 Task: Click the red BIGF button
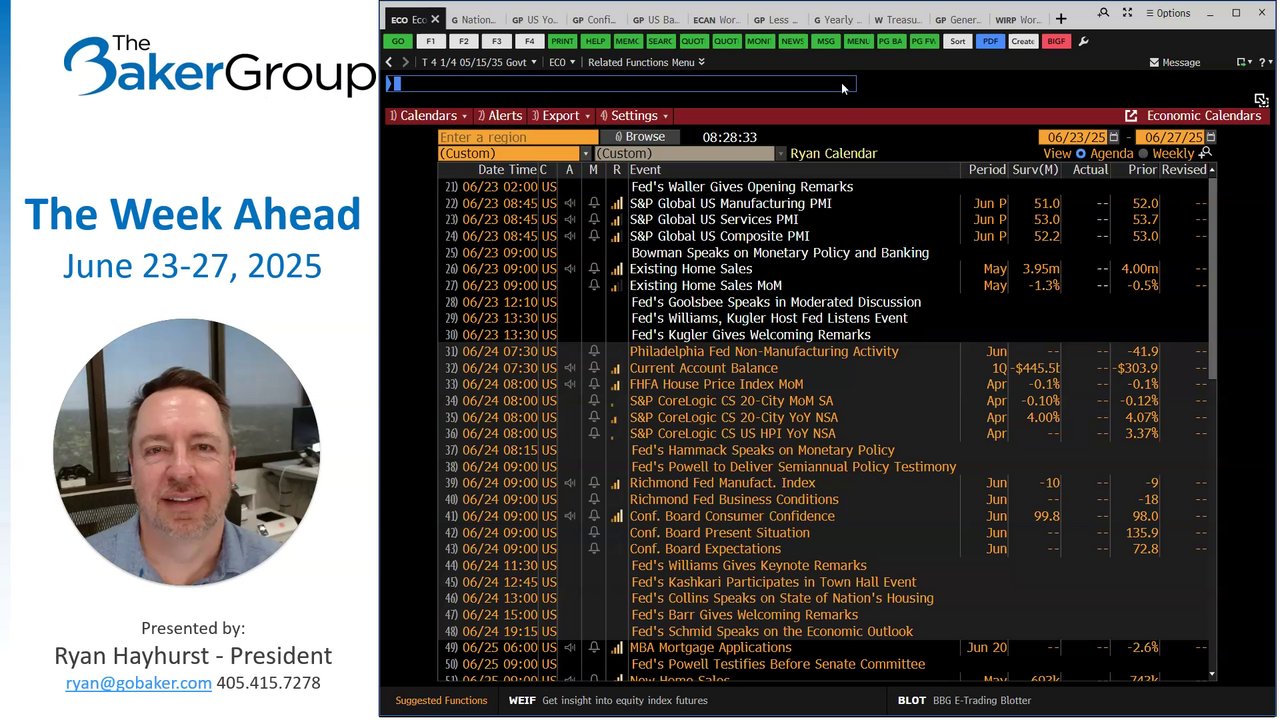click(x=1055, y=41)
